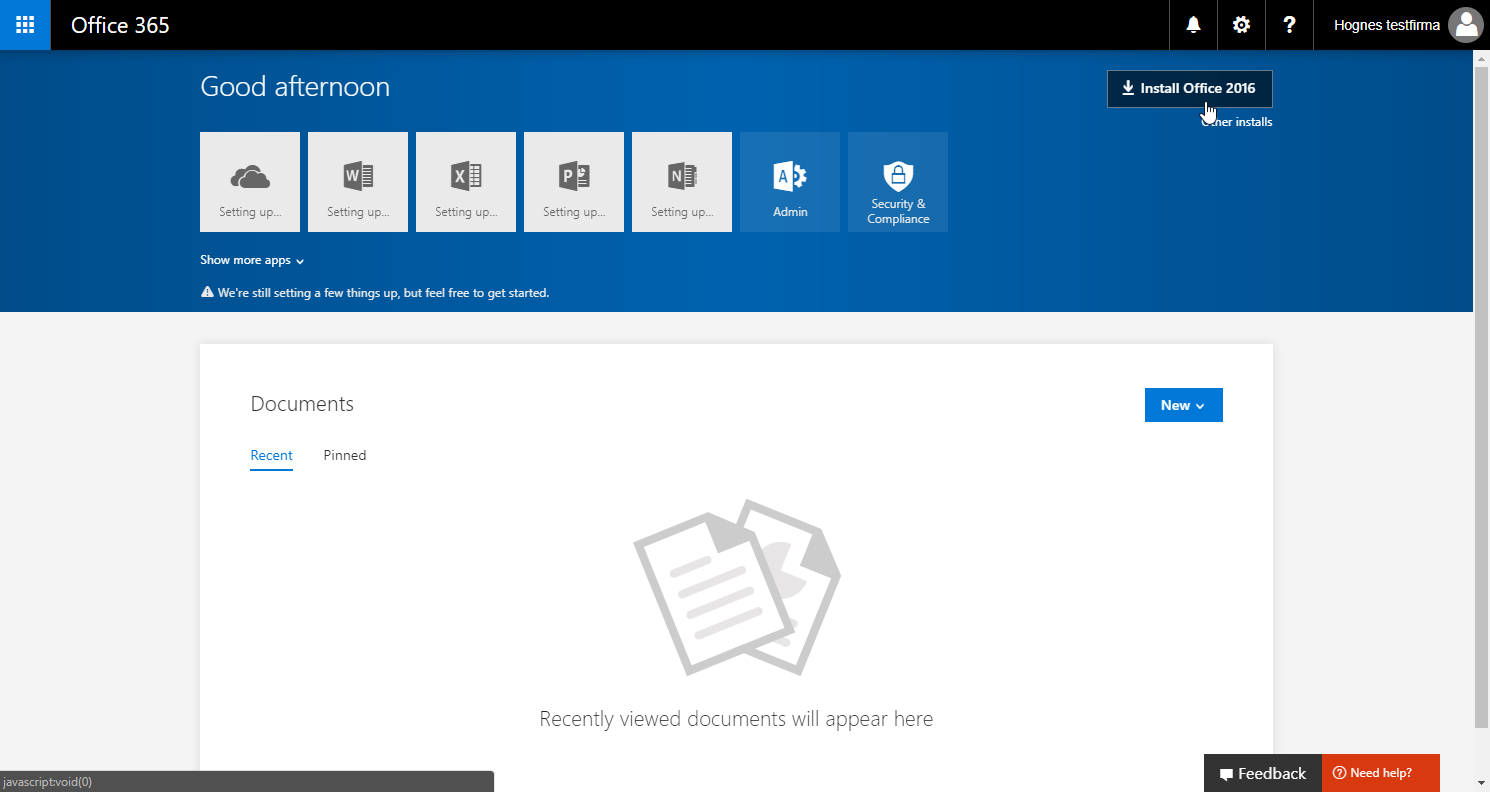Click the Need help? button

[1381, 773]
